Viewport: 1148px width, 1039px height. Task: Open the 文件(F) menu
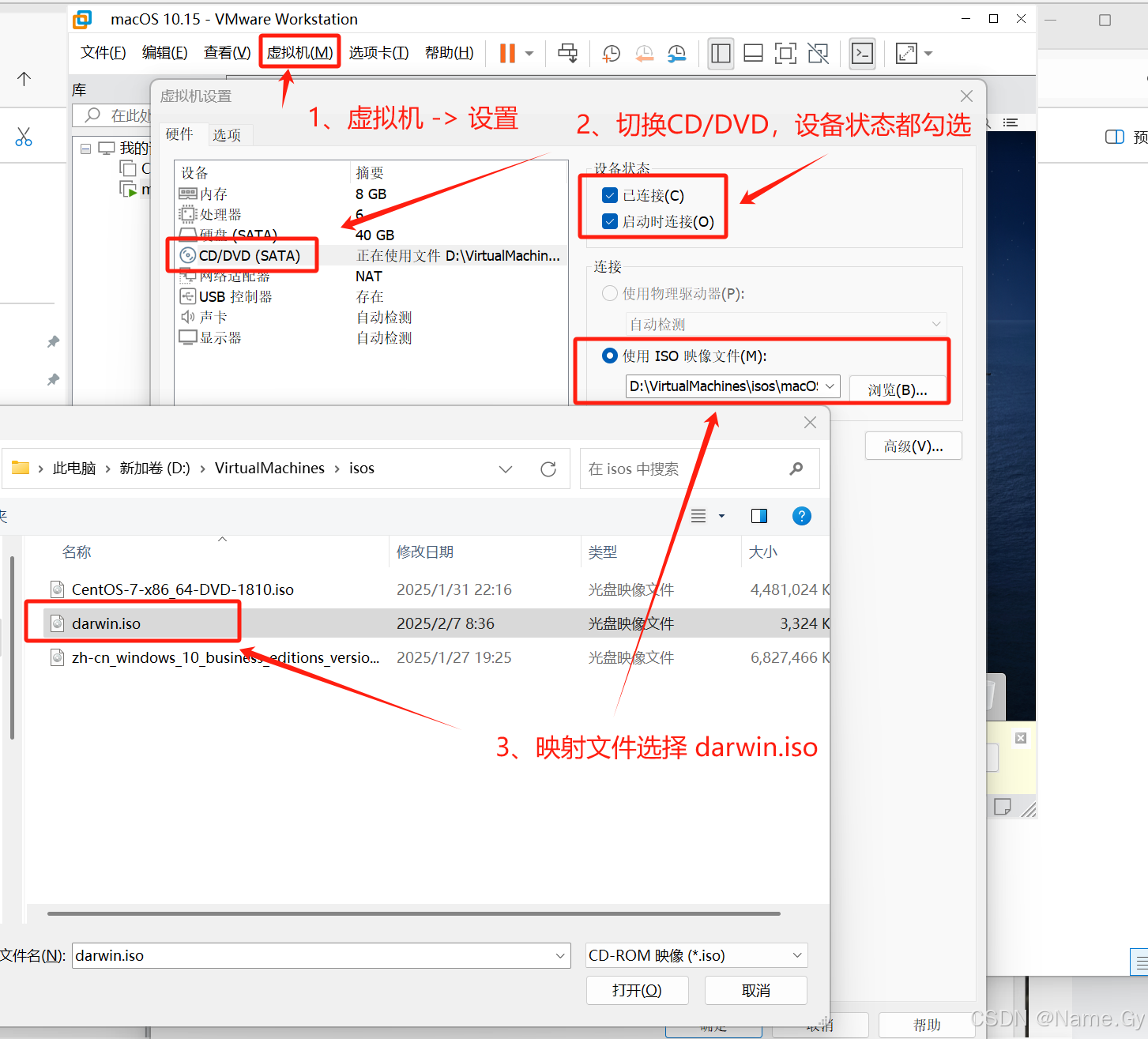point(103,53)
